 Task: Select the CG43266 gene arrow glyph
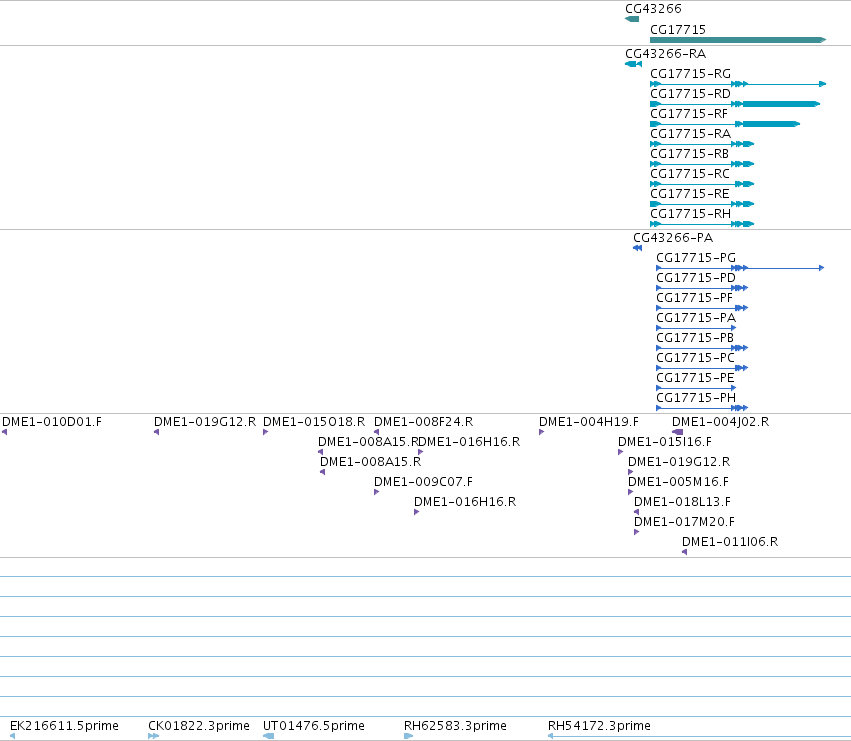(632, 19)
